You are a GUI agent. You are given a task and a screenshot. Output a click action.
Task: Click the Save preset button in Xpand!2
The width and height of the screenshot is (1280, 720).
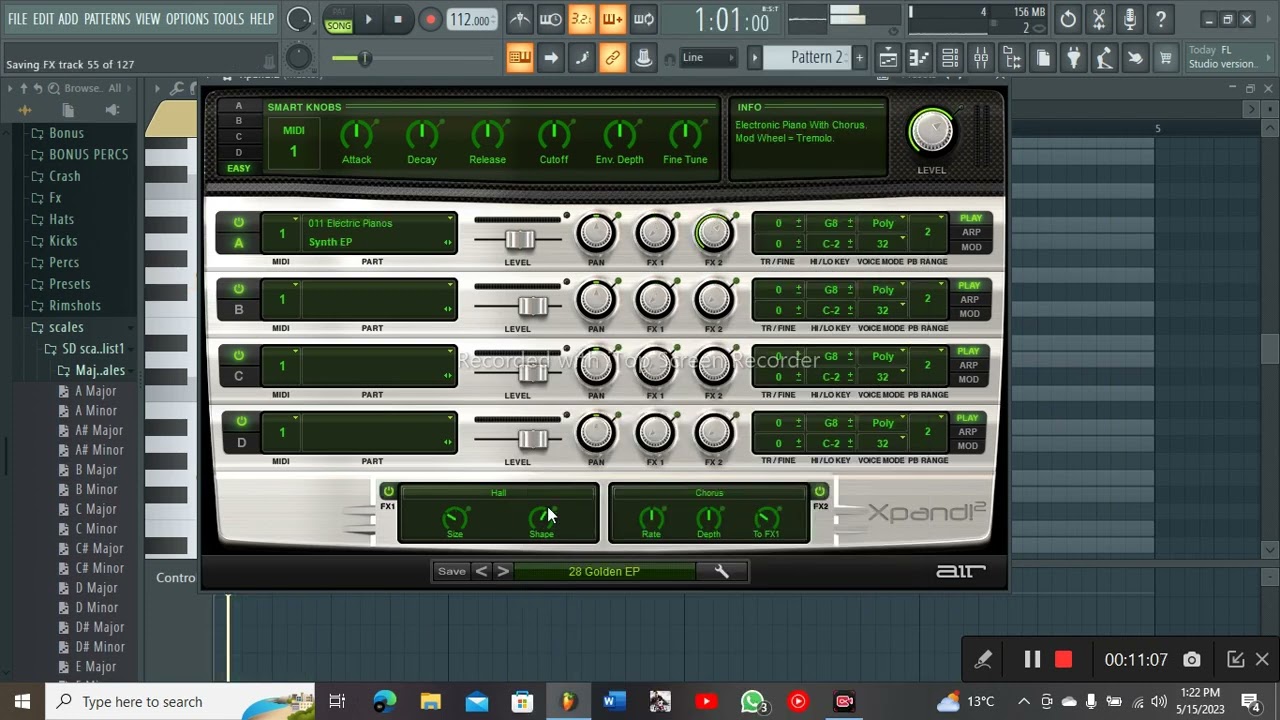(451, 571)
